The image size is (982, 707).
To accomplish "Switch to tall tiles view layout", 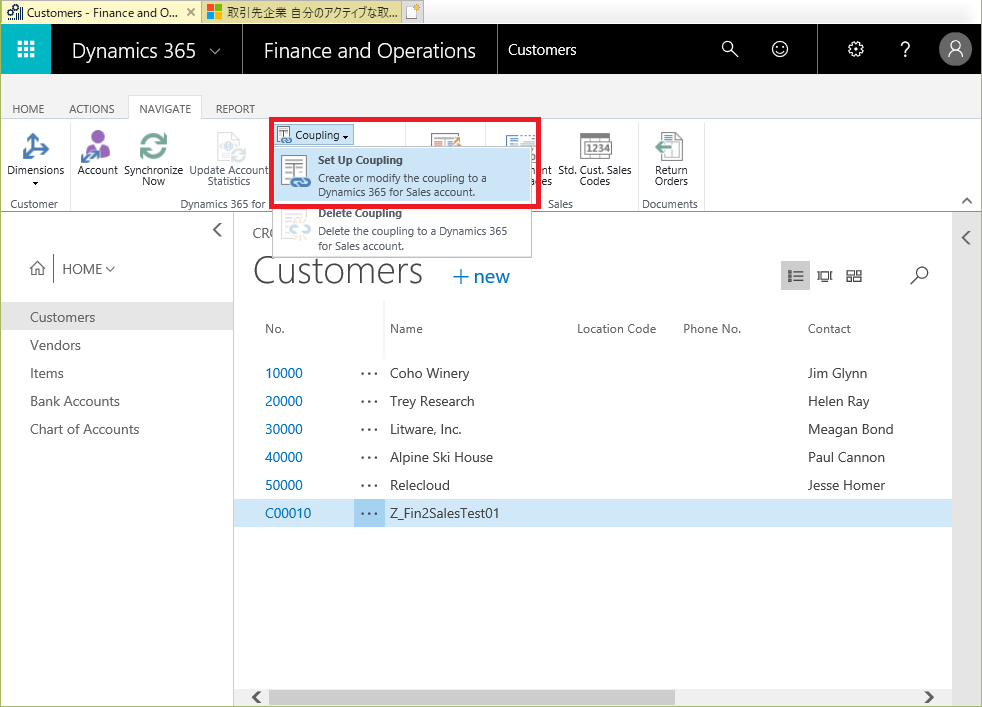I will [825, 276].
